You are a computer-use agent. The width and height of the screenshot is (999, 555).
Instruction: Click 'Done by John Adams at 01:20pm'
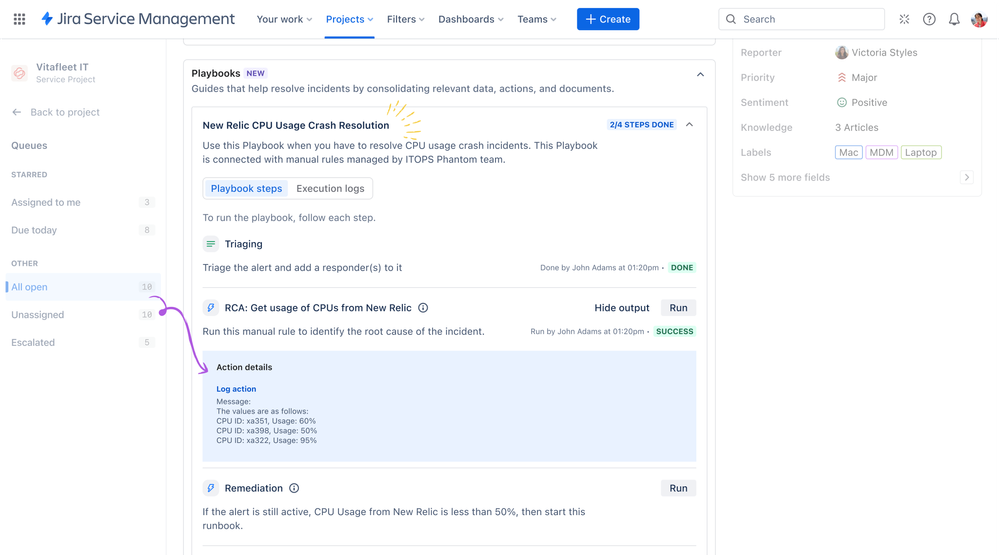point(600,268)
